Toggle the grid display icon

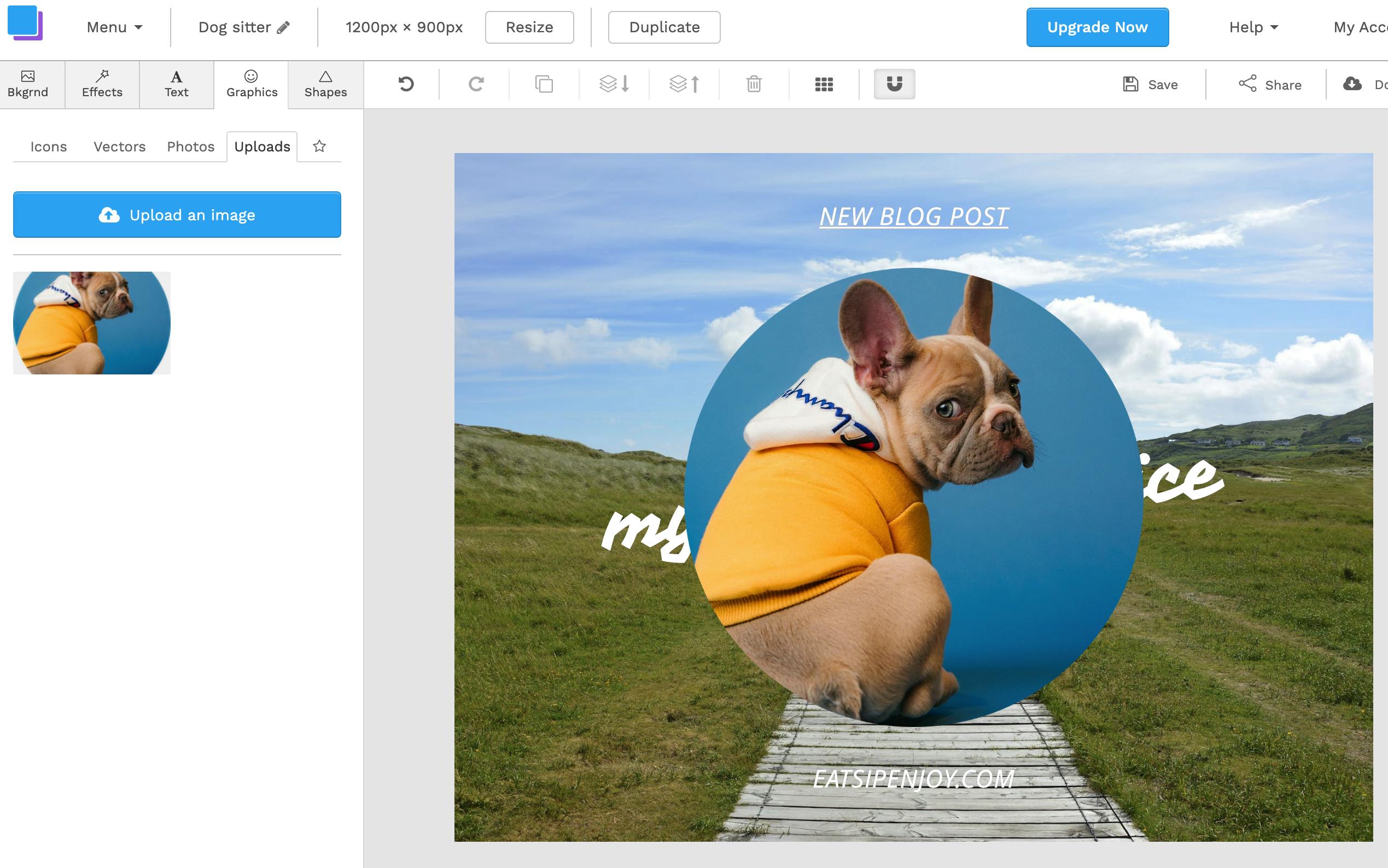pos(824,84)
